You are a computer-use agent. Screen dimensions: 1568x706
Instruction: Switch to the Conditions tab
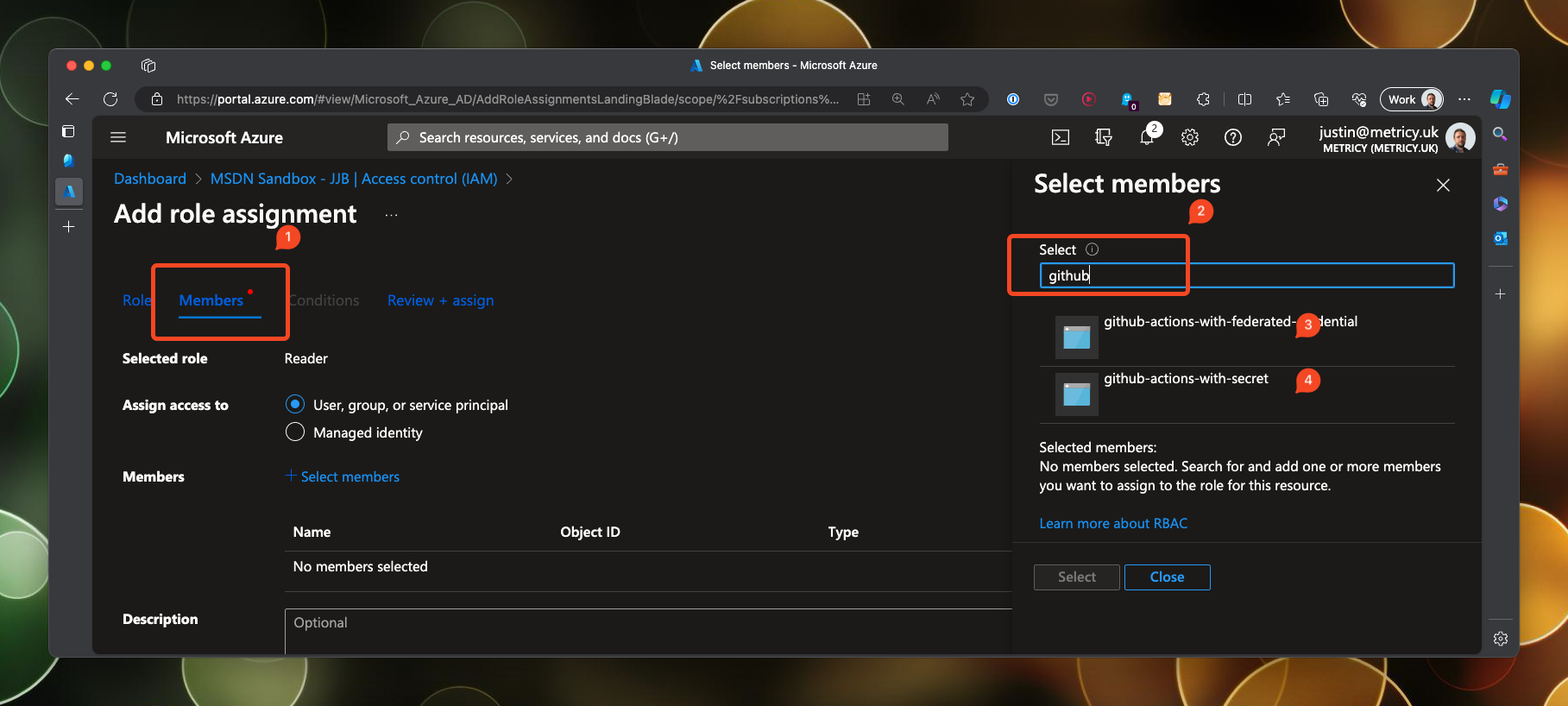click(324, 300)
